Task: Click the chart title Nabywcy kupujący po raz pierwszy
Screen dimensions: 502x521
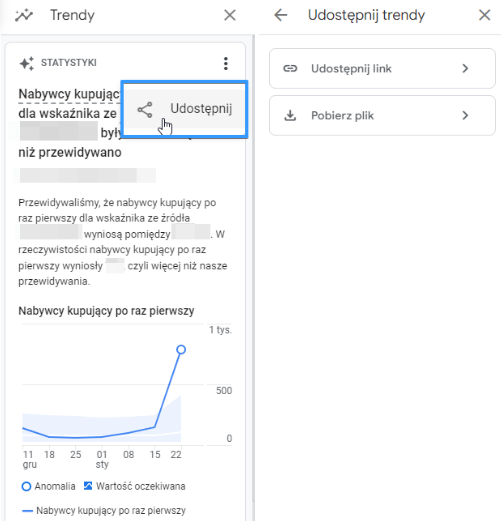Action: (x=106, y=311)
